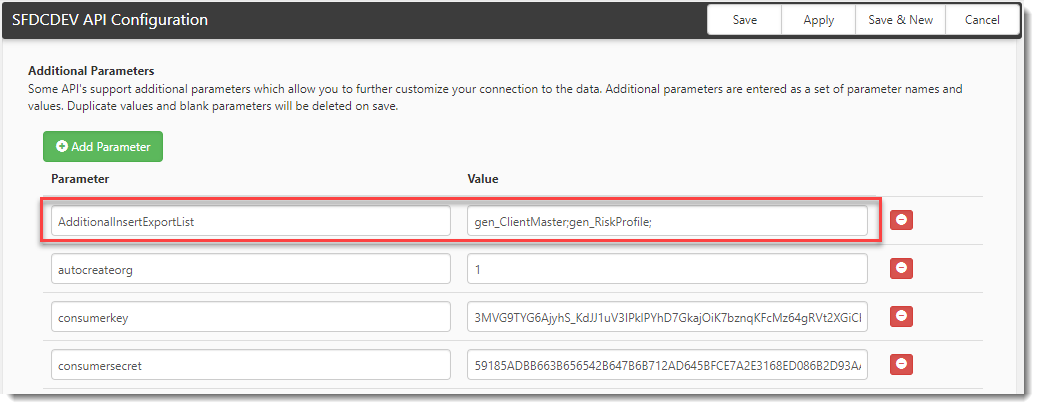
Task: Choose Save & New
Action: point(900,20)
